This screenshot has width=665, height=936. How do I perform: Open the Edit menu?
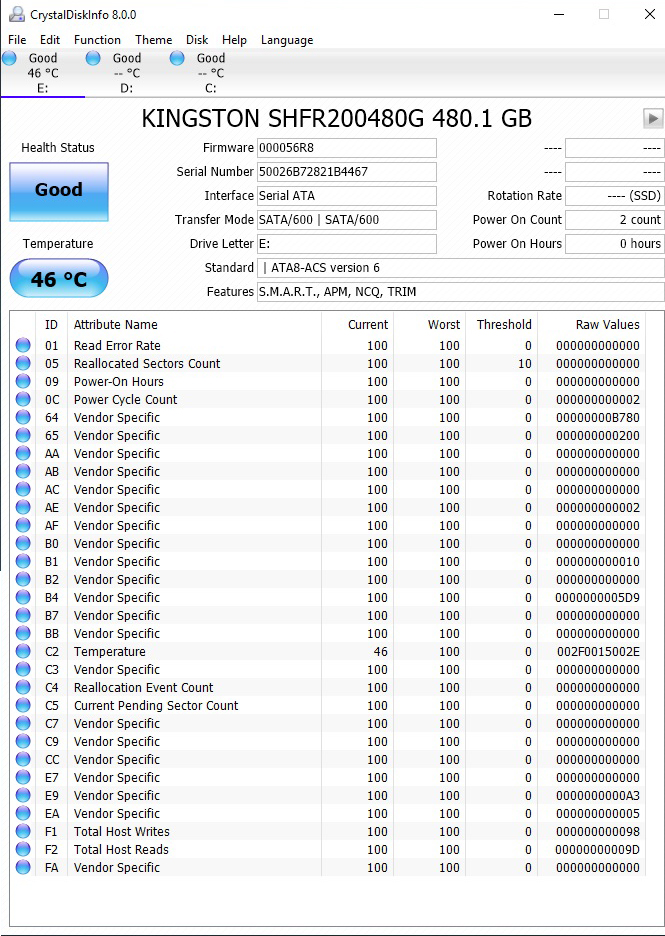click(x=50, y=40)
